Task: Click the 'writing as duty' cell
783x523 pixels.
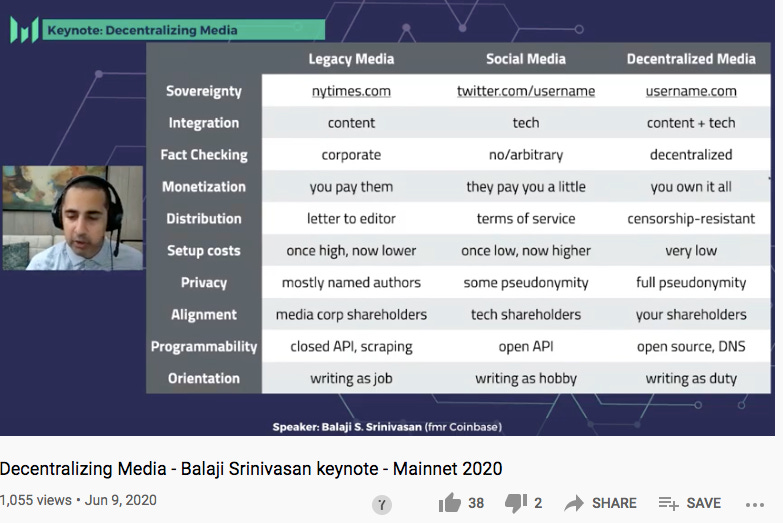Action: coord(691,379)
